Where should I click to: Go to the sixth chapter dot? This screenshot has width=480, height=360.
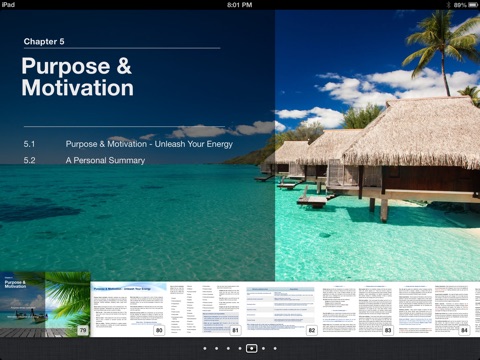coord(263,348)
